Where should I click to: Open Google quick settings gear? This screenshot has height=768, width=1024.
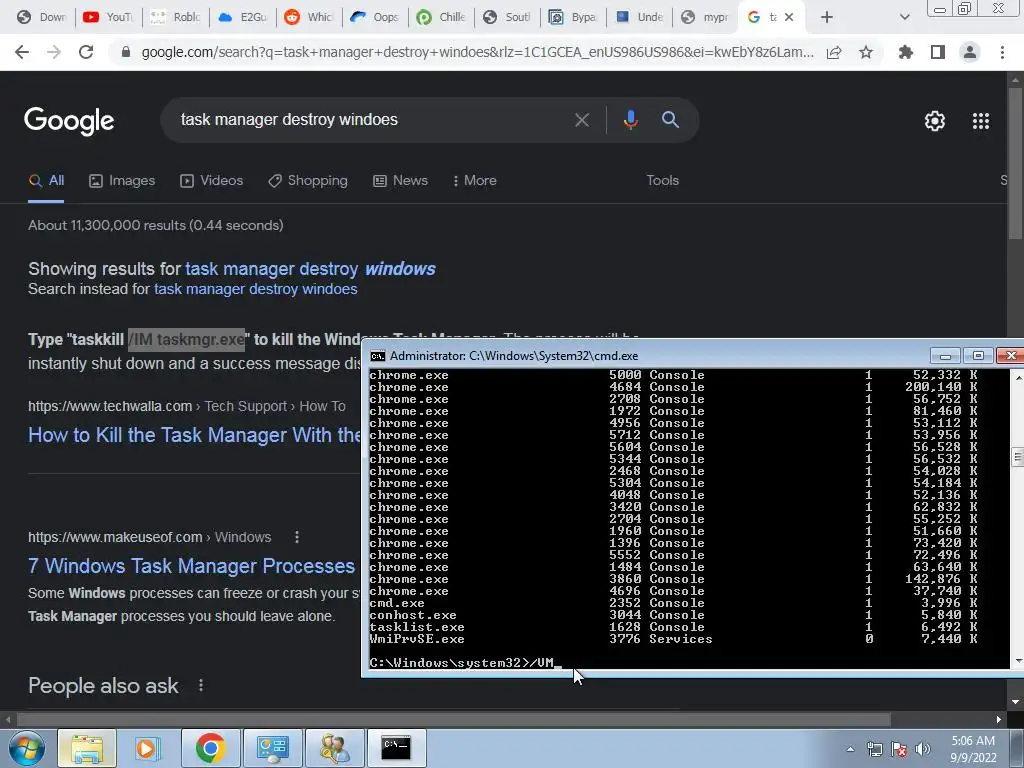(935, 121)
